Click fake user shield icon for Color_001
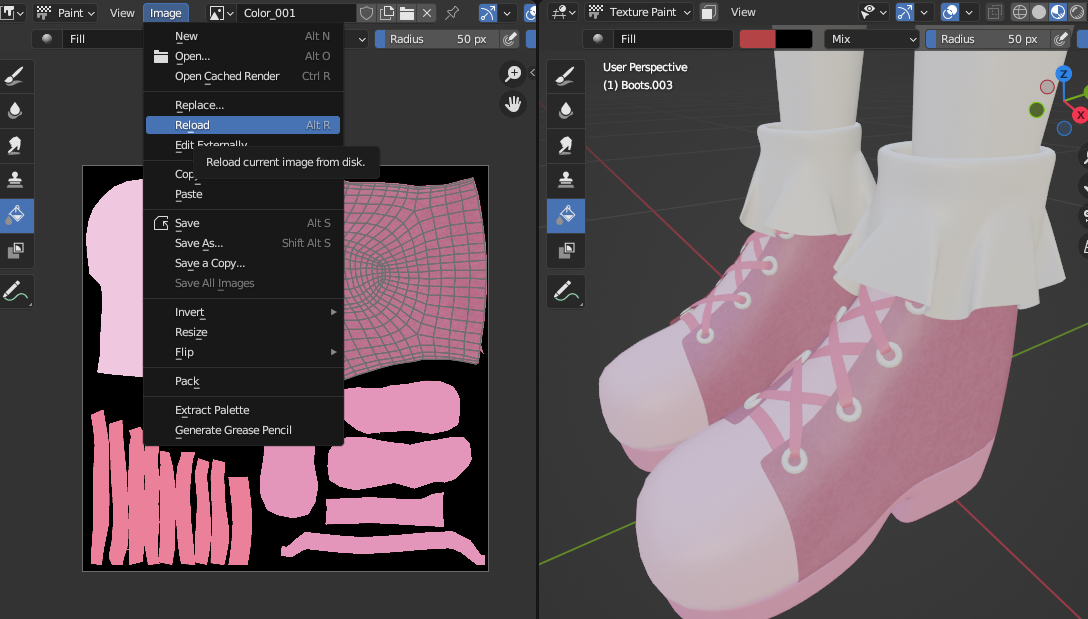Image resolution: width=1088 pixels, height=619 pixels. [x=366, y=12]
